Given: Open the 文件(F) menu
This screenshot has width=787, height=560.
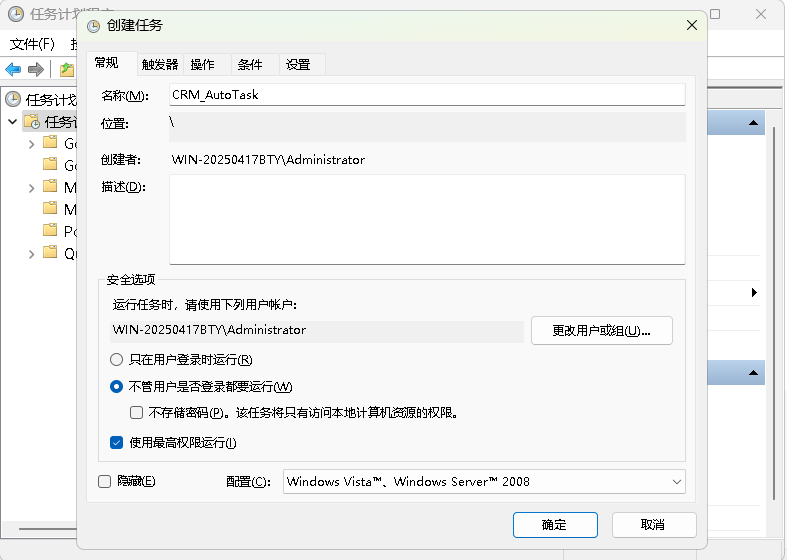Looking at the screenshot, I should pyautogui.click(x=32, y=45).
